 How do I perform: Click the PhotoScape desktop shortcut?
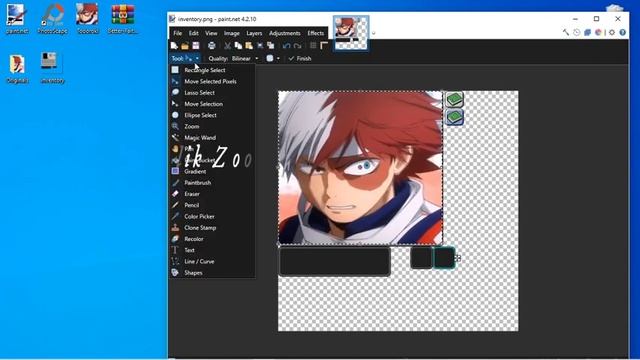(52, 19)
